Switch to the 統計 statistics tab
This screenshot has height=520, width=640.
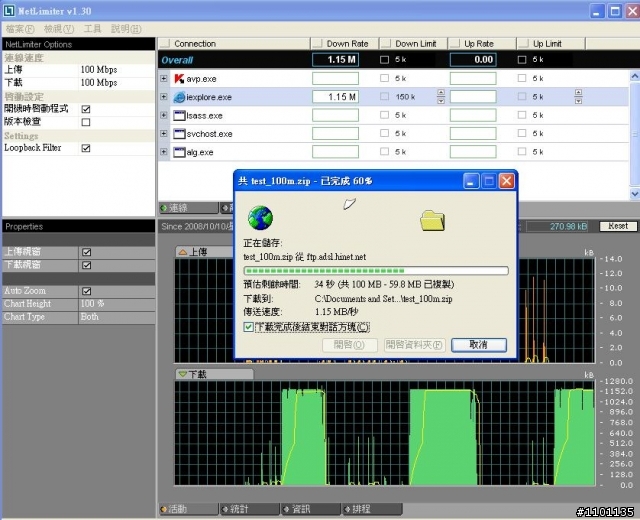tap(249, 509)
